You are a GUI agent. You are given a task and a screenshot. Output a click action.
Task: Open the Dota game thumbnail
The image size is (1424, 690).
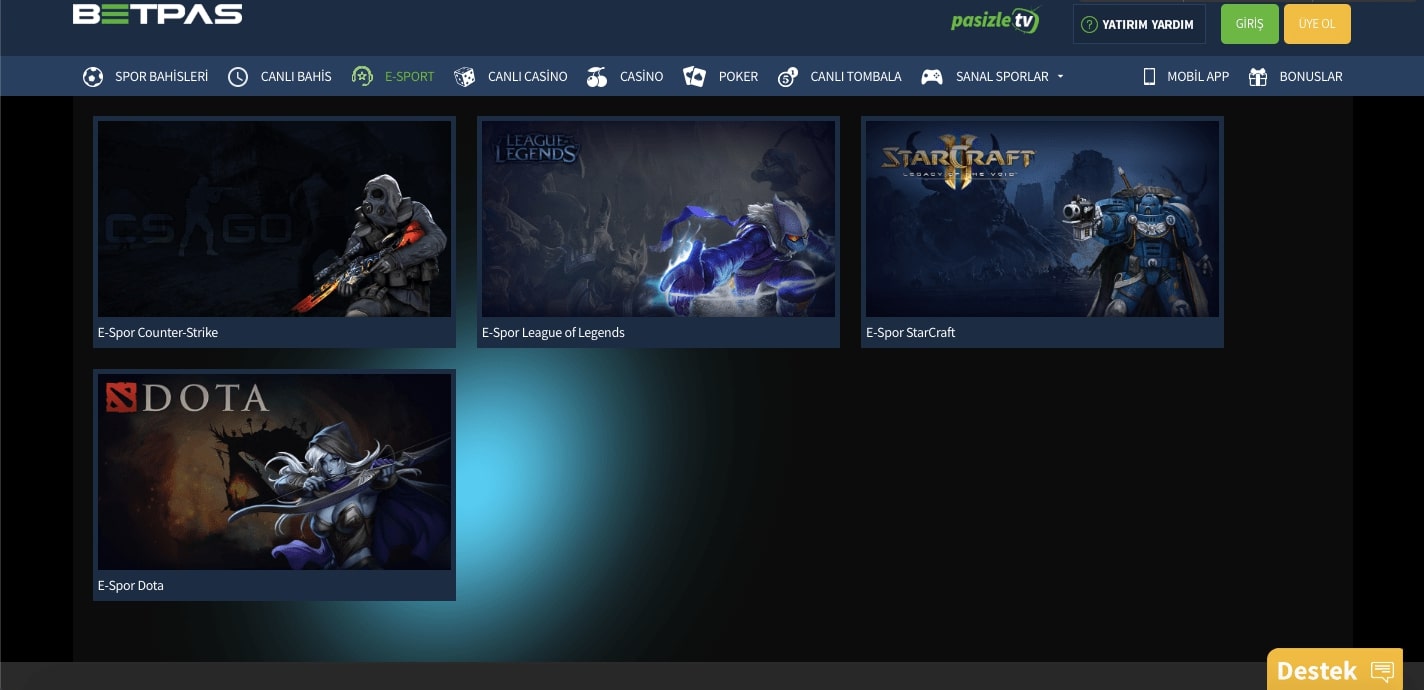coord(274,472)
